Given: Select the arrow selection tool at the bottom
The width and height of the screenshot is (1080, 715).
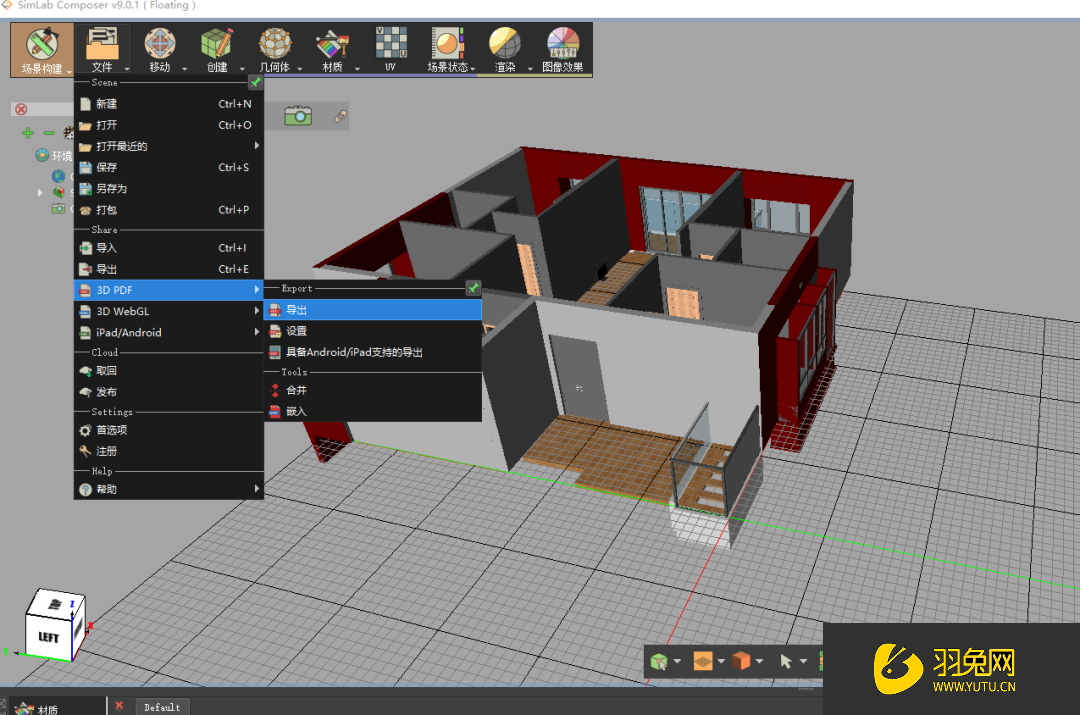Looking at the screenshot, I should point(787,661).
